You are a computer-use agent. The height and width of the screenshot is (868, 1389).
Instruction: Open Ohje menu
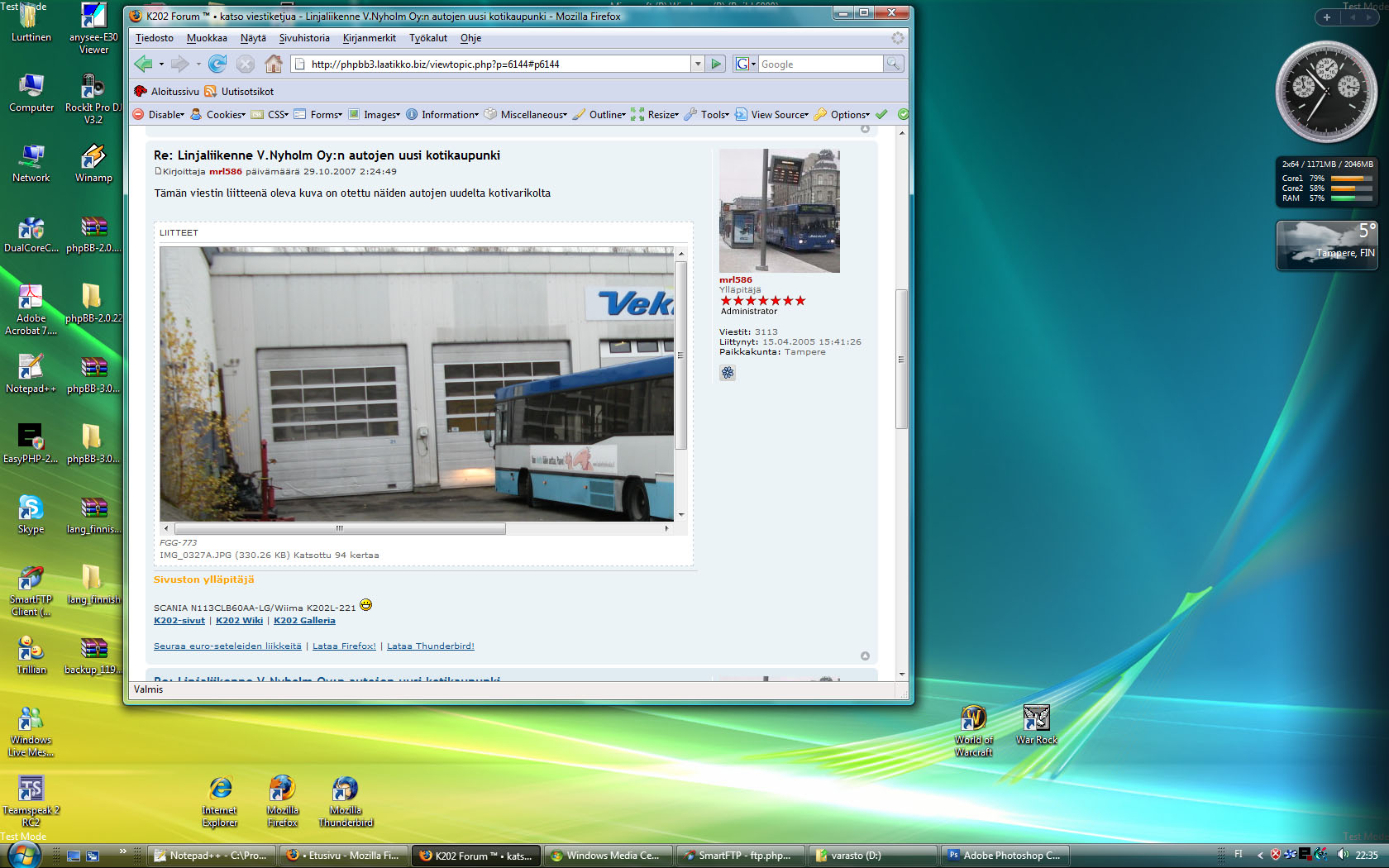(470, 38)
